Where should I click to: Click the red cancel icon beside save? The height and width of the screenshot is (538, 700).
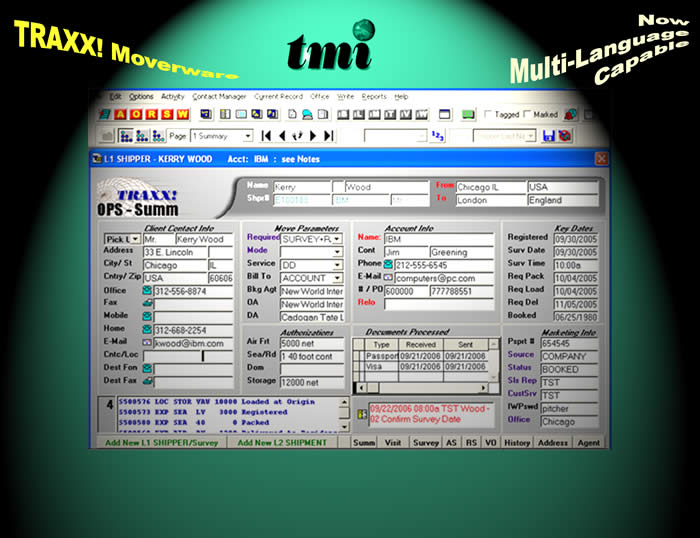[x=564, y=136]
